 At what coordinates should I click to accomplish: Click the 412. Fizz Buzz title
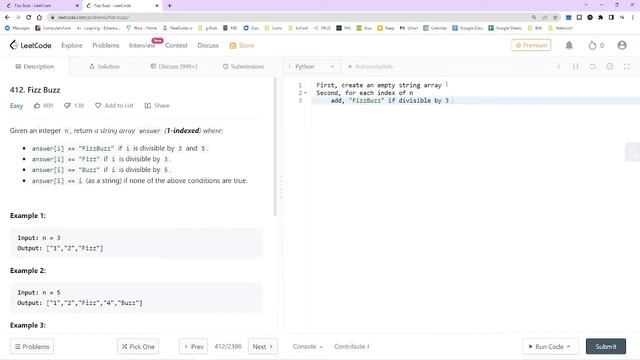coord(35,90)
